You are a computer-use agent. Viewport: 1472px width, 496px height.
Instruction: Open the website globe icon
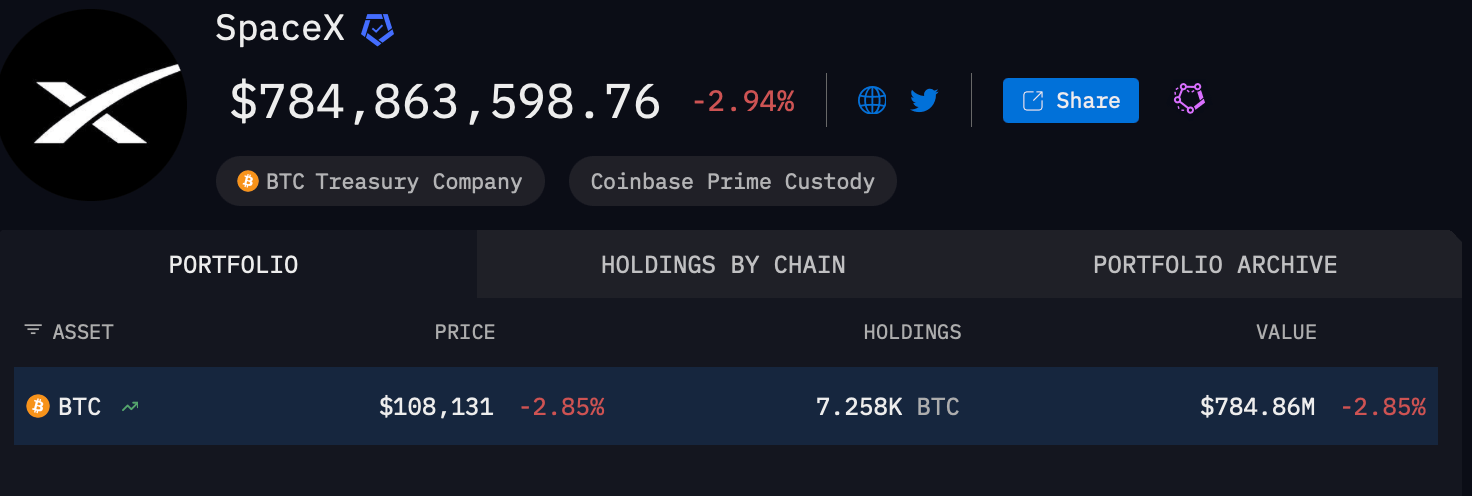pyautogui.click(x=872, y=100)
